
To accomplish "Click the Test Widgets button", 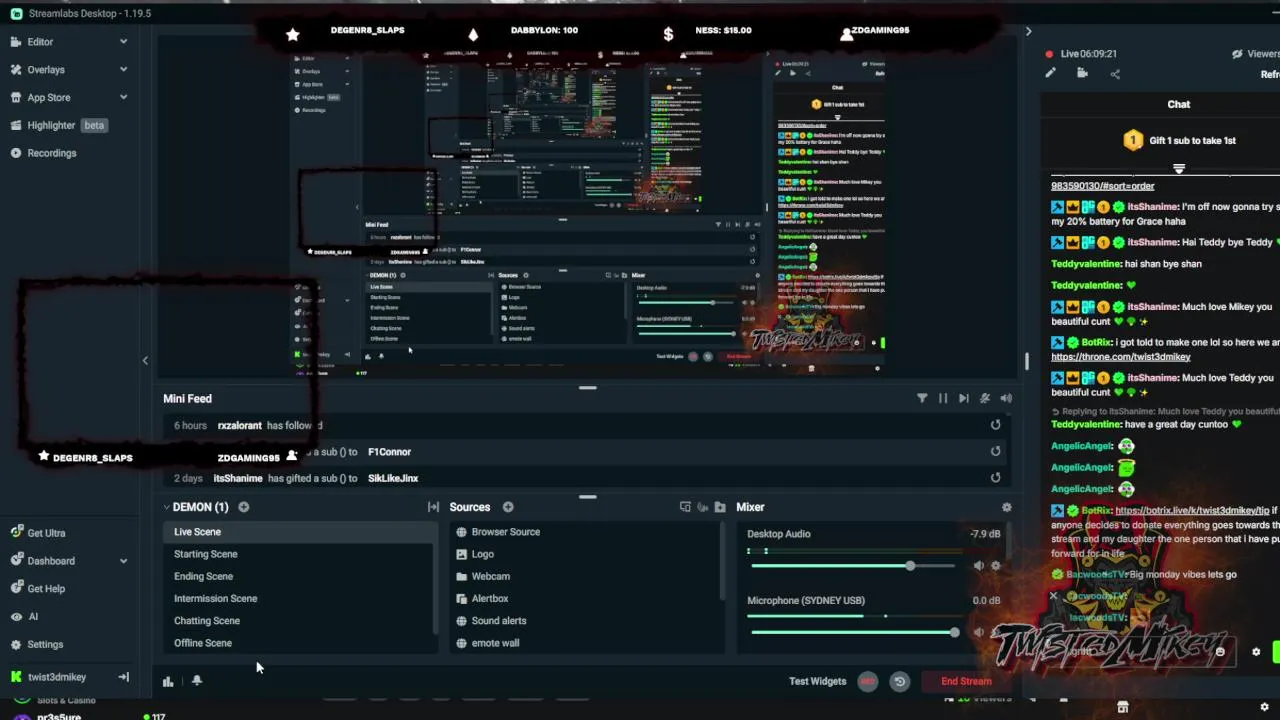I will click(817, 681).
